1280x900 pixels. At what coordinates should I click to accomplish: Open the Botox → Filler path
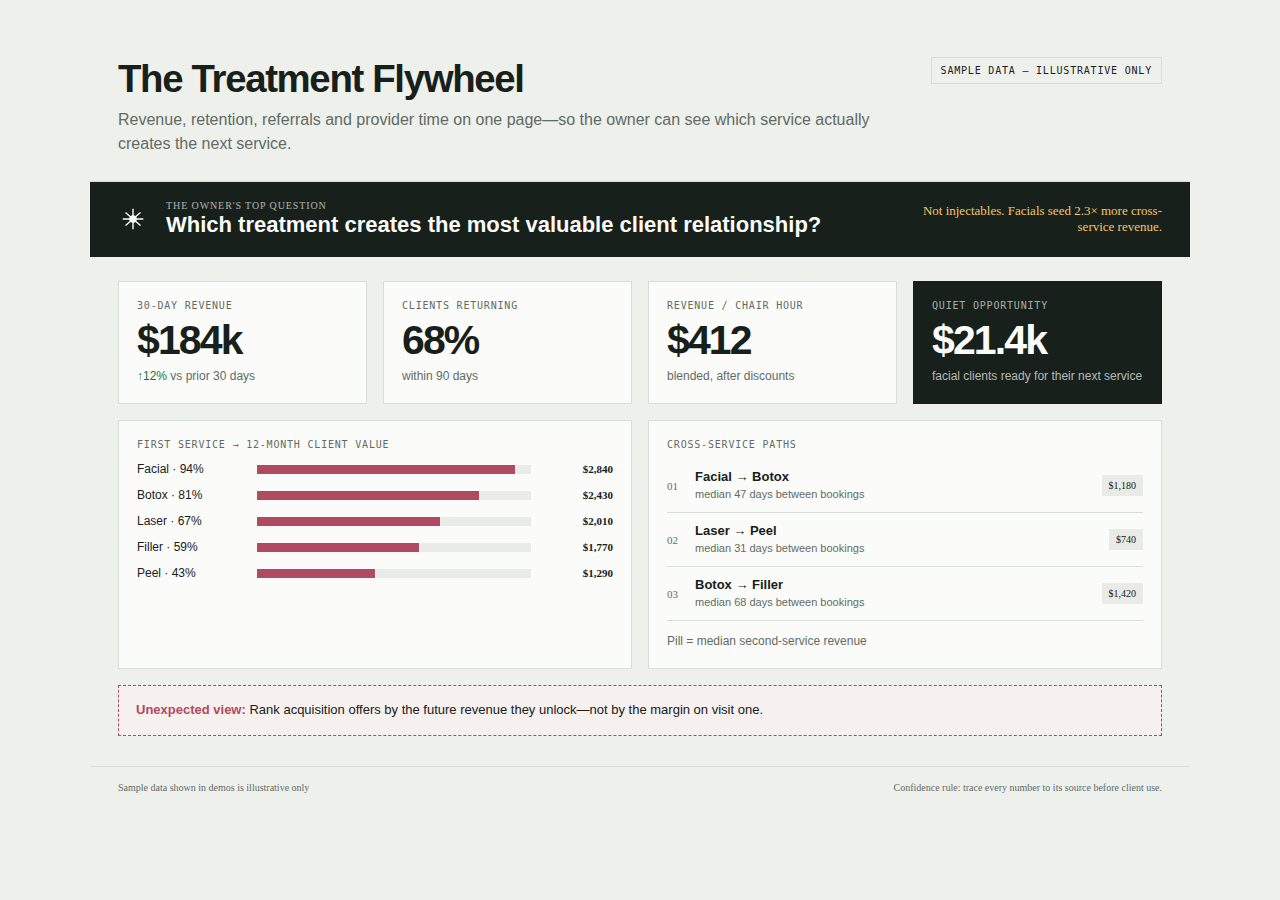tap(905, 594)
